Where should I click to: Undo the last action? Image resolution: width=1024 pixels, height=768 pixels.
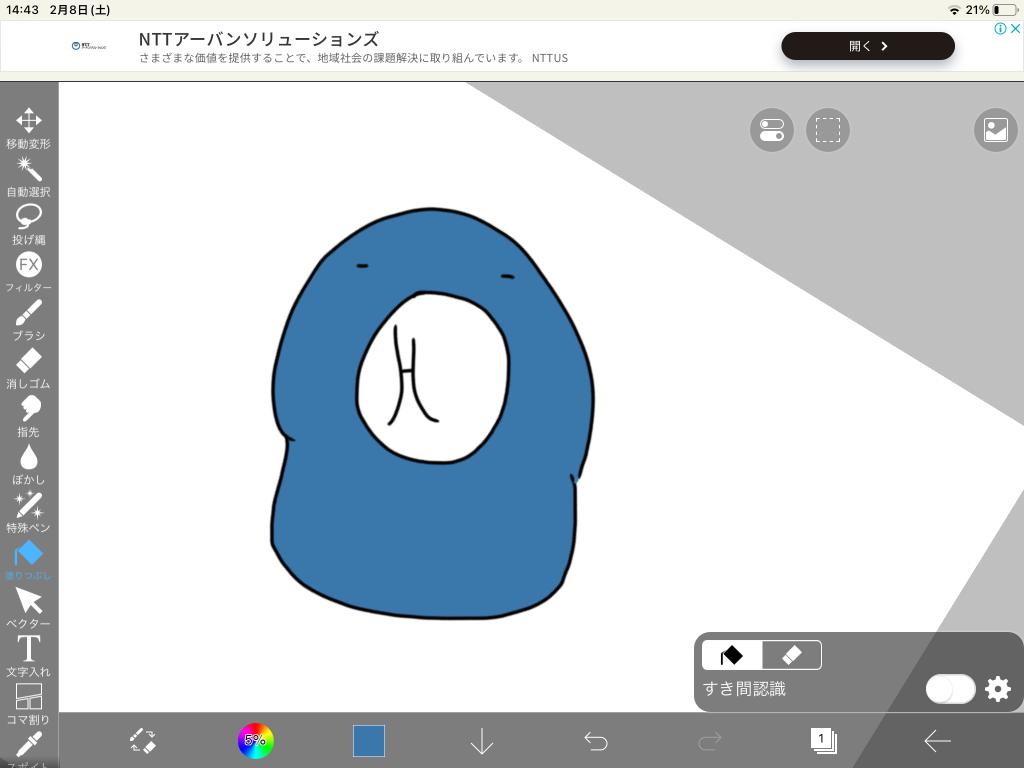pos(596,741)
